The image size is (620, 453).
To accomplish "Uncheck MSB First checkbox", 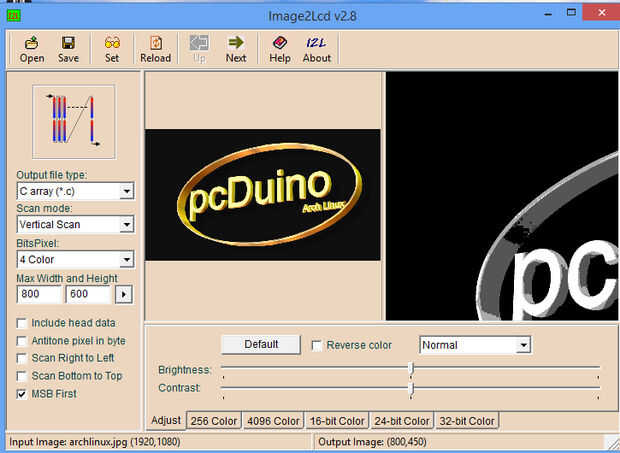I will pyautogui.click(x=22, y=394).
